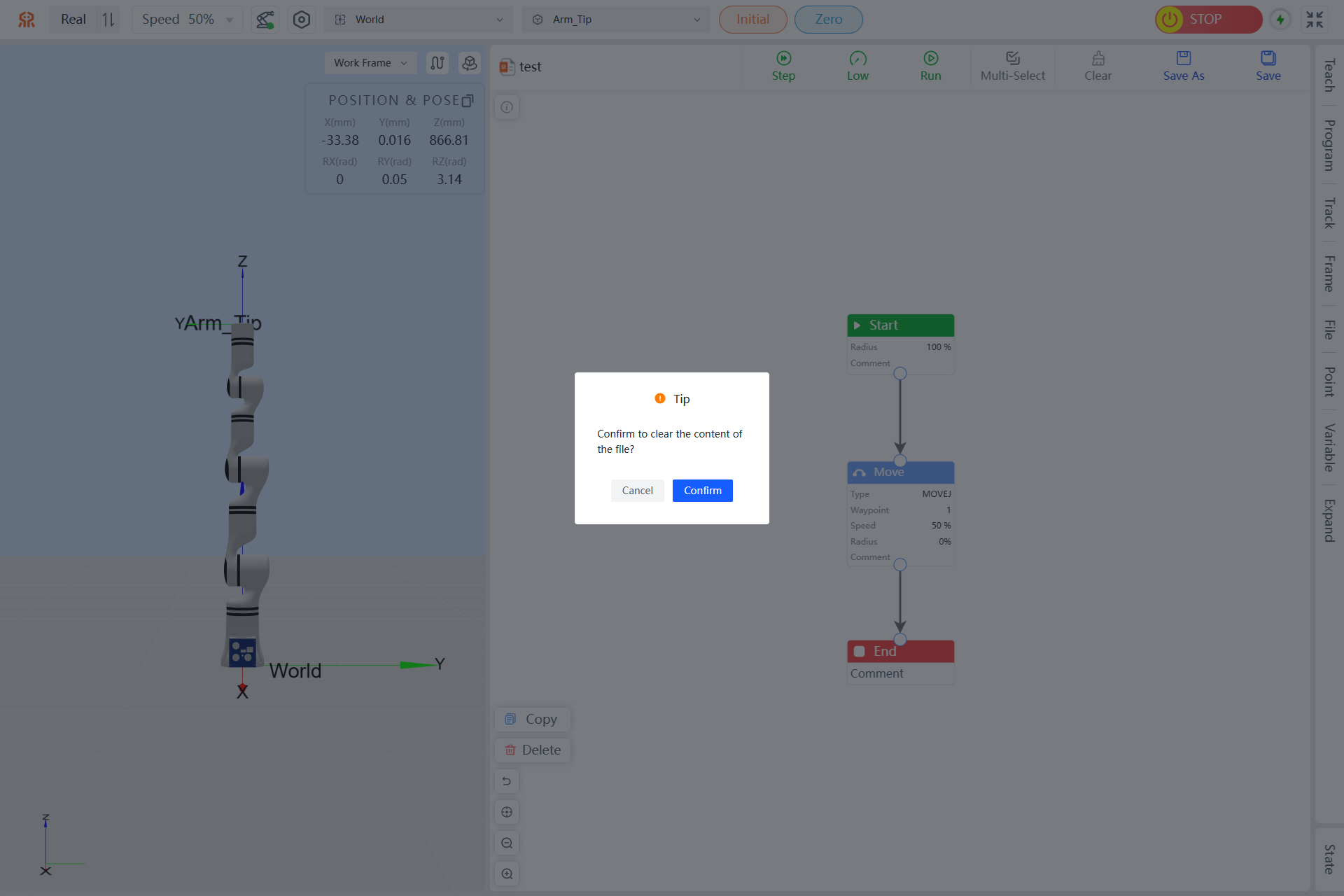This screenshot has height=896, width=1344.
Task: Click the info icon below test
Action: click(507, 107)
